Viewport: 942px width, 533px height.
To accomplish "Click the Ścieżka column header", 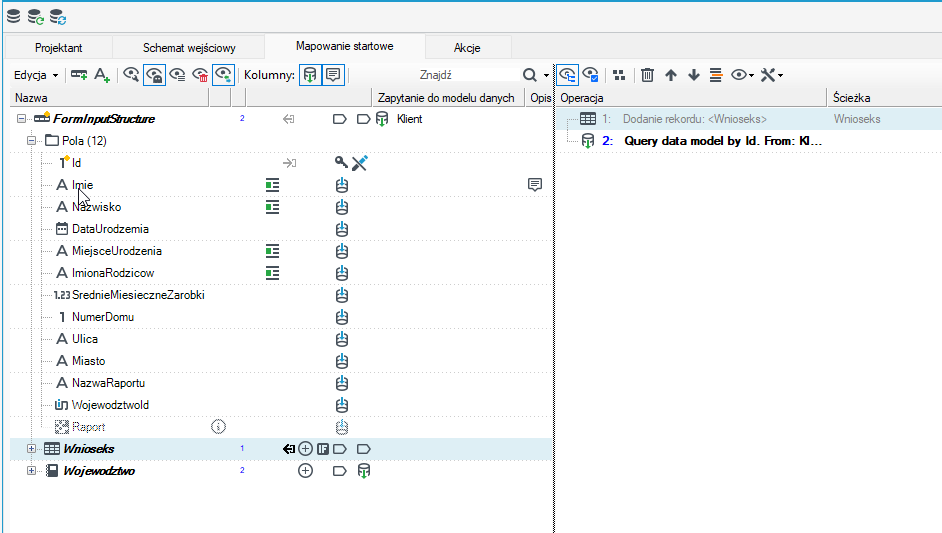I will pyautogui.click(x=884, y=97).
